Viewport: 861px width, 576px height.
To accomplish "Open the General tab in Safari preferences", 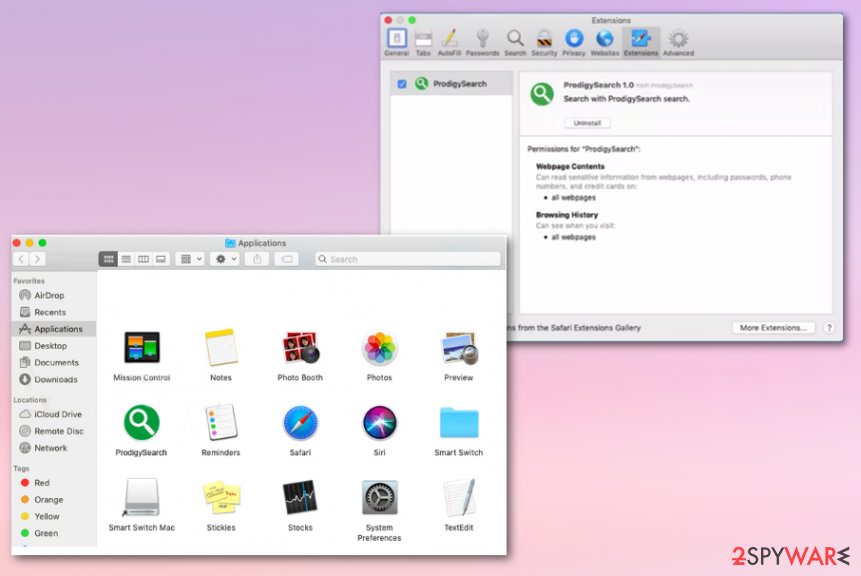I will click(x=396, y=43).
